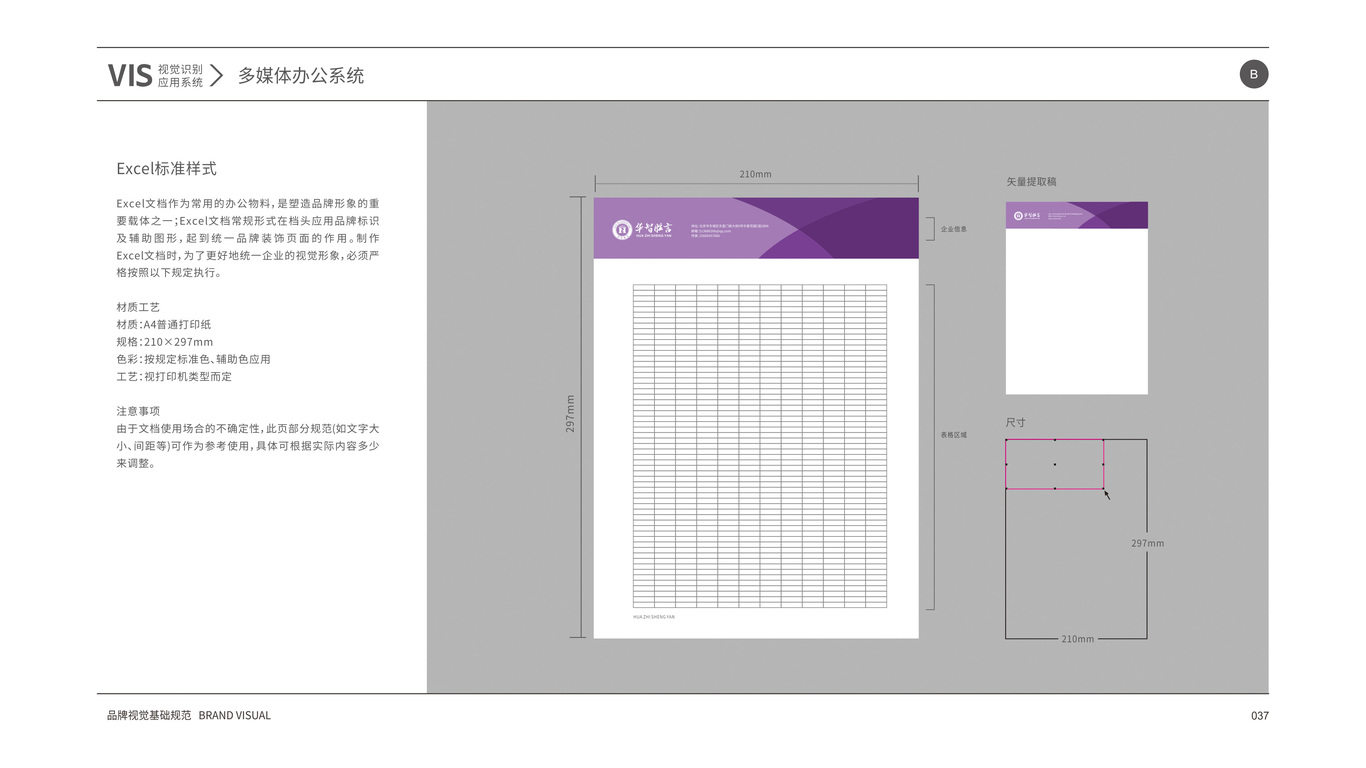
Task: Click the line 工艺:视打印机类型而定
Action: point(174,376)
